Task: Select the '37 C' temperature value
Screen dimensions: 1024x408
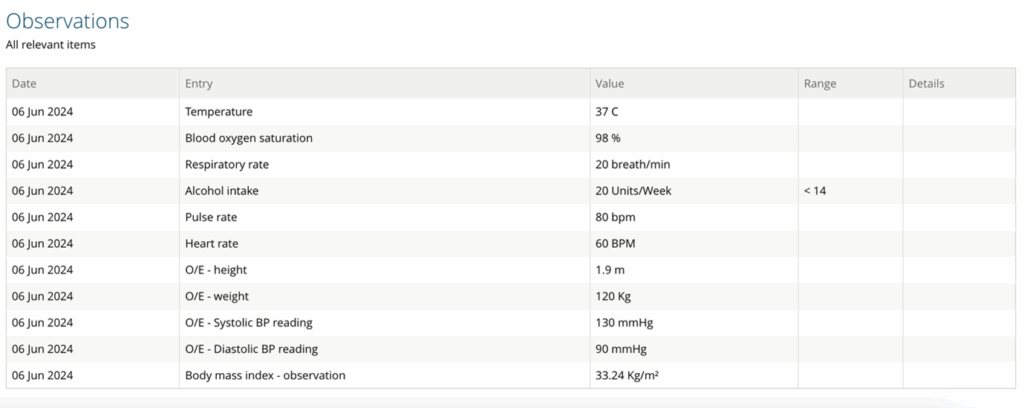Action: pos(607,112)
